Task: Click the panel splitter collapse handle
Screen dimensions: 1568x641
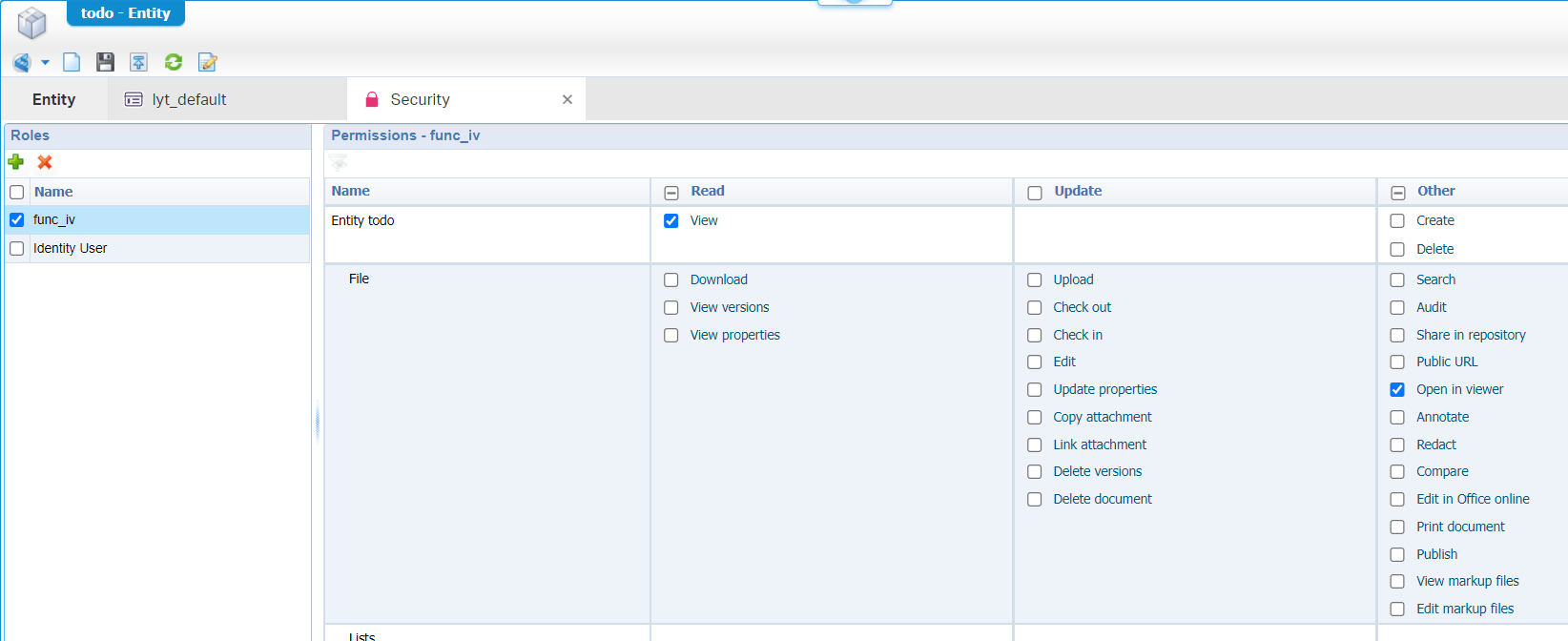Action: click(317, 420)
